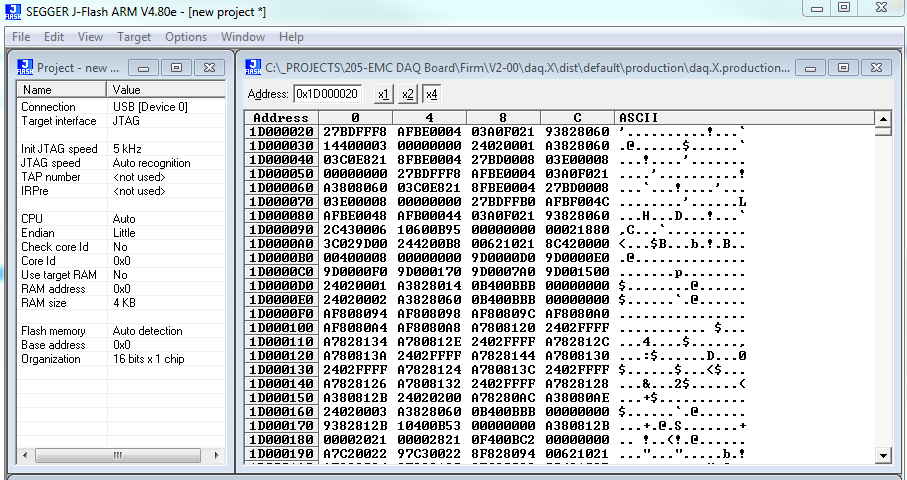Close the Project panel window

[x=208, y=67]
